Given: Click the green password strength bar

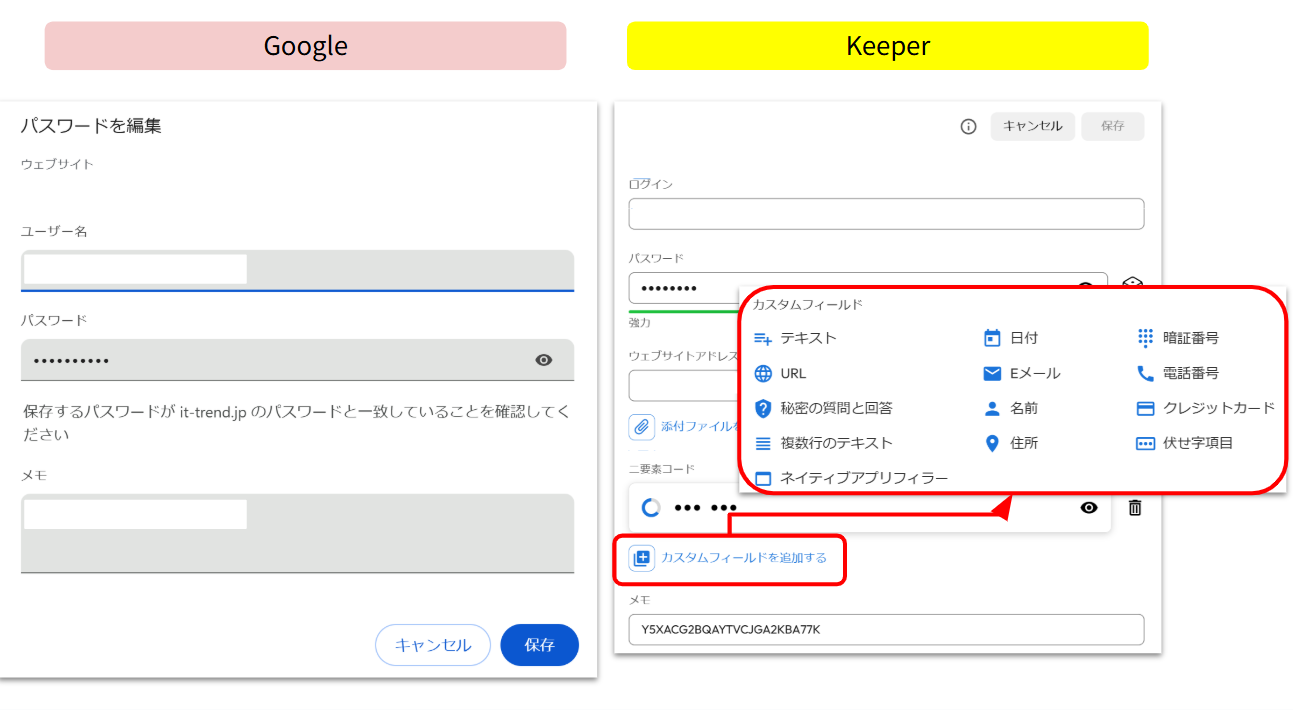Looking at the screenshot, I should pyautogui.click(x=684, y=311).
